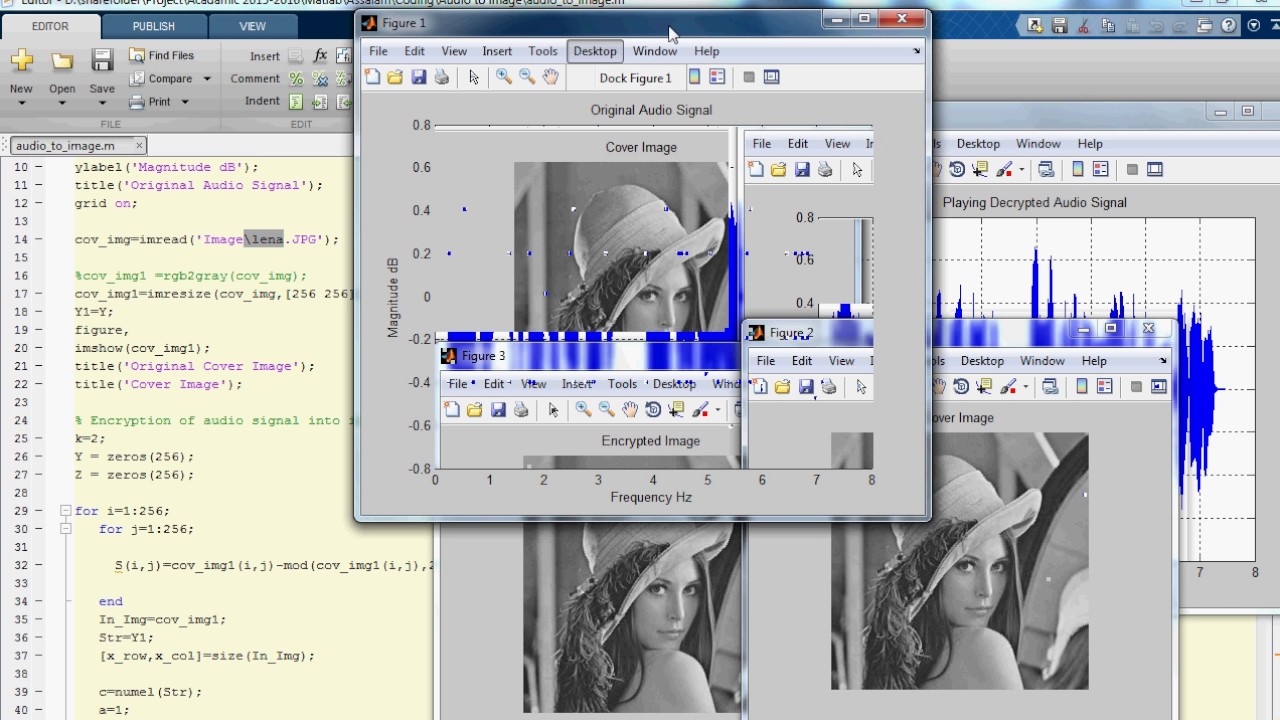Save Figure 1 using its toolbar disk icon
Screen dimensions: 1280x720
418,77
